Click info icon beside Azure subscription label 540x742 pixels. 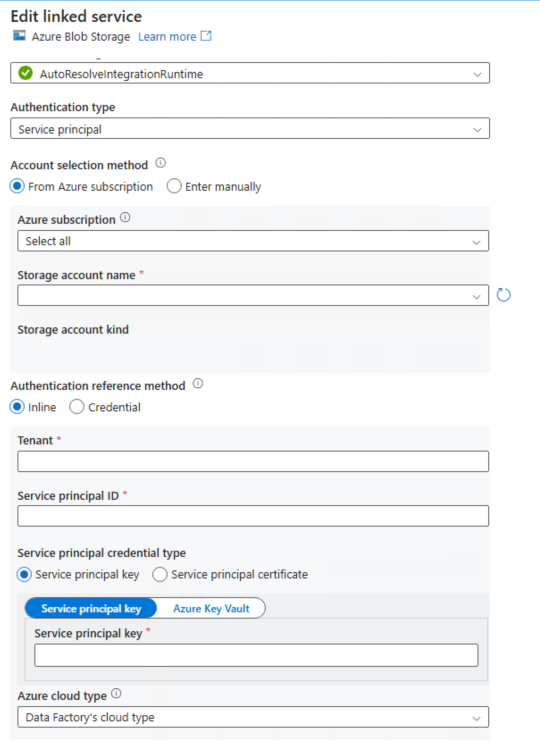coord(125,218)
